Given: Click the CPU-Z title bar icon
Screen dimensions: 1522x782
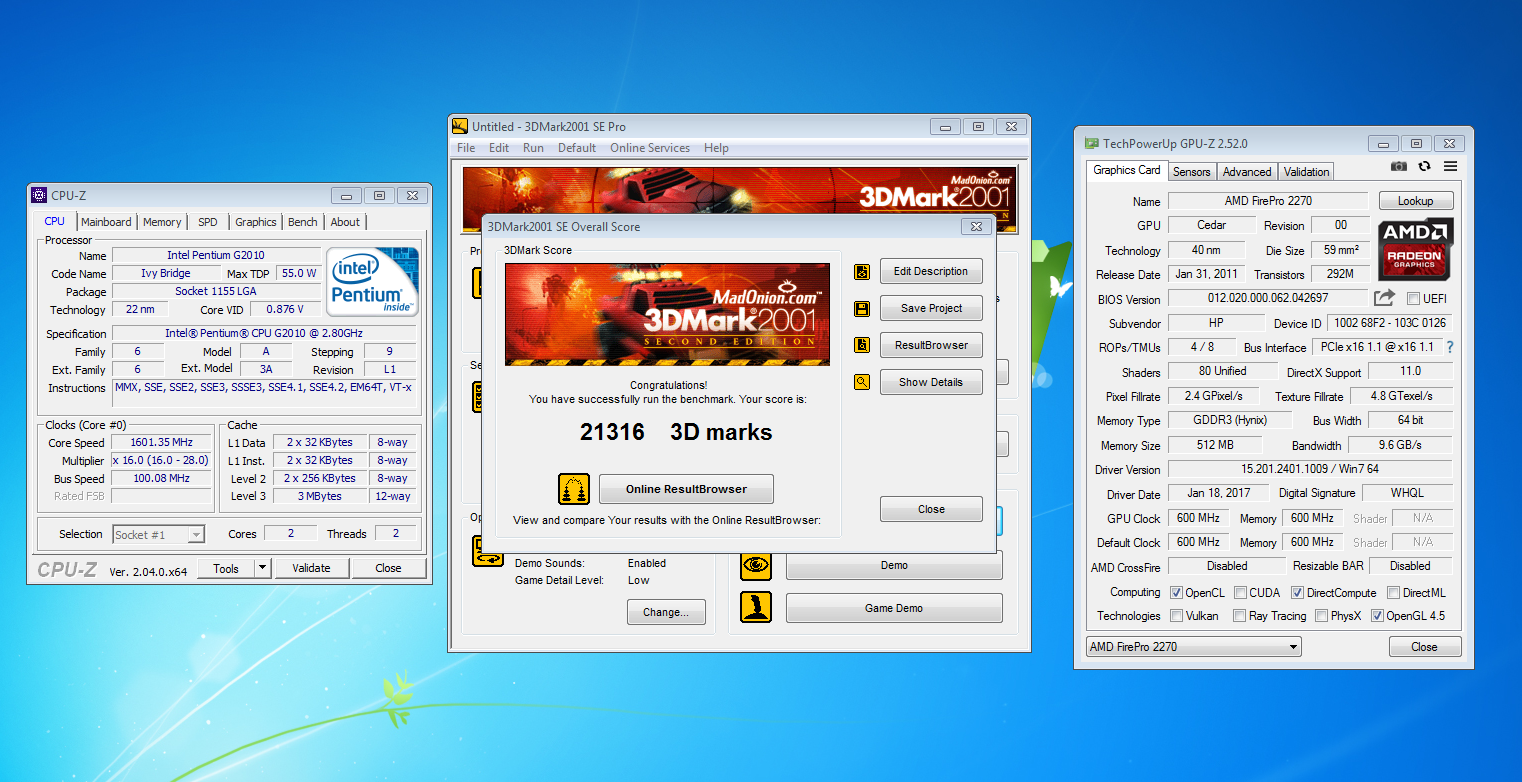Looking at the screenshot, I should tap(39, 195).
